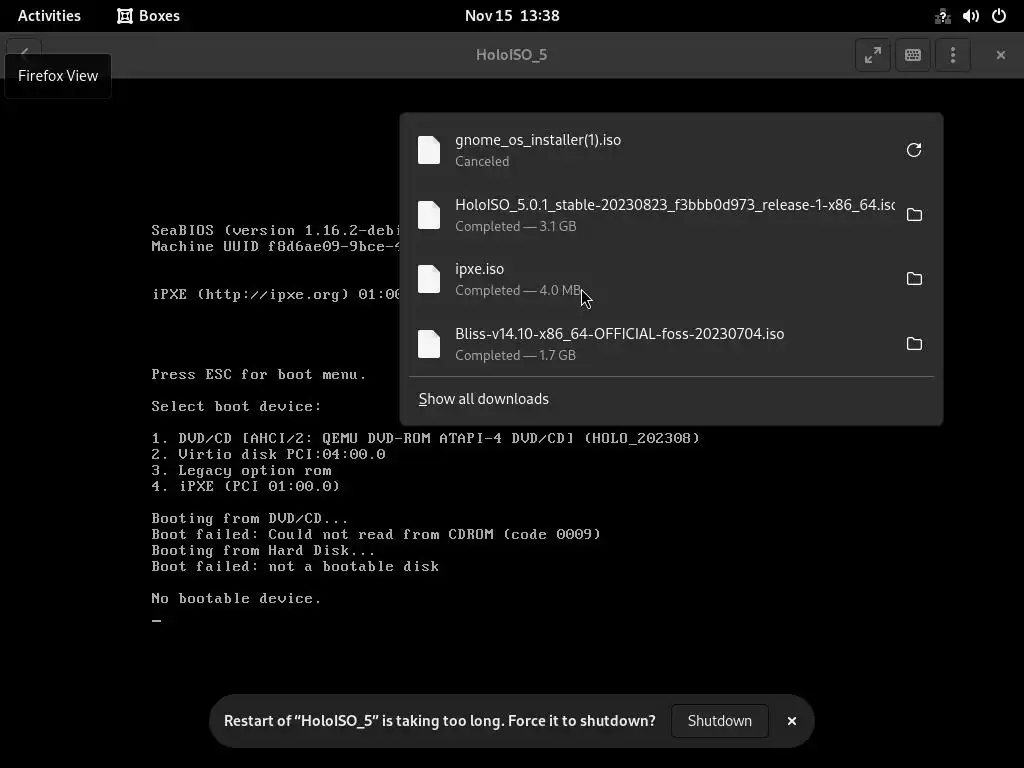Viewport: 1024px width, 768px height.
Task: Click the 'Legacy option rom' line
Action: click(x=242, y=470)
